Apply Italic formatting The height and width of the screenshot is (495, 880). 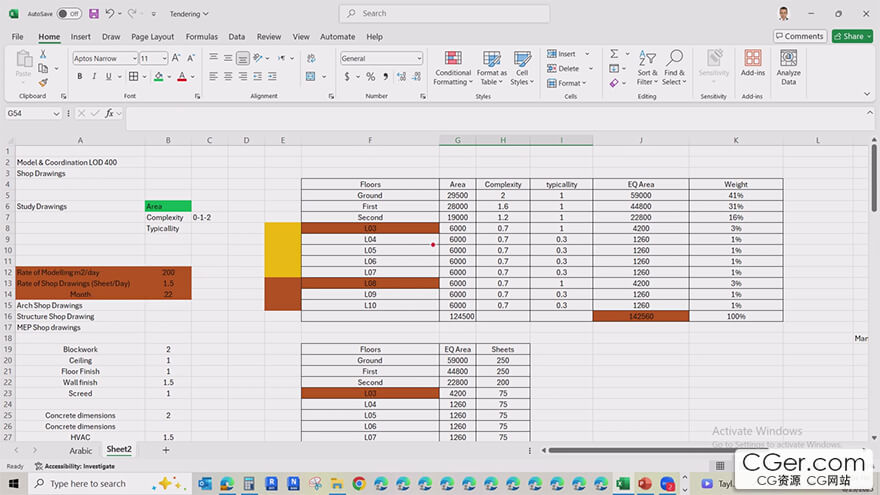click(94, 76)
